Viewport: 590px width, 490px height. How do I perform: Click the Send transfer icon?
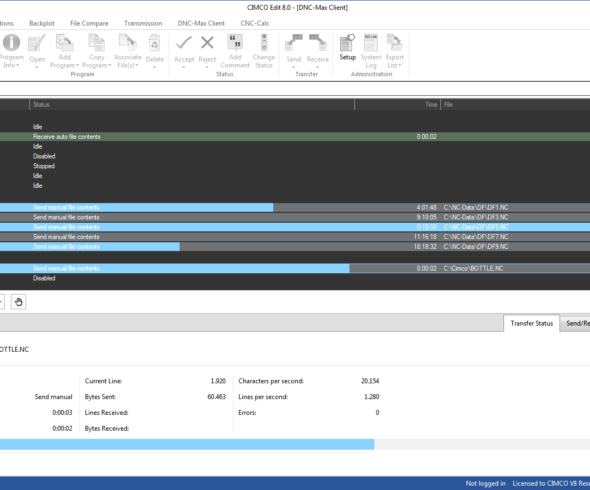(293, 43)
